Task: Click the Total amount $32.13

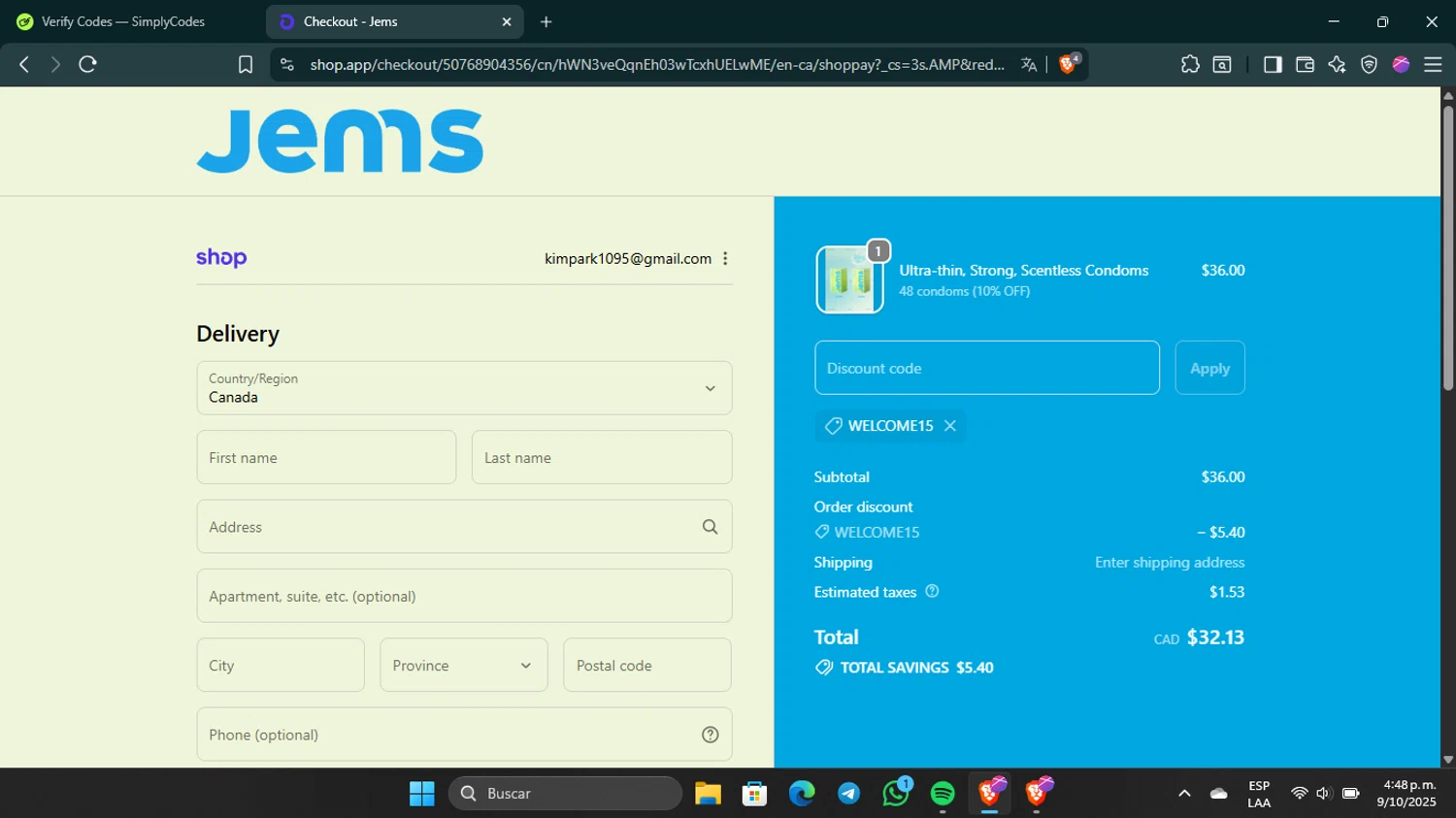Action: pos(1215,638)
